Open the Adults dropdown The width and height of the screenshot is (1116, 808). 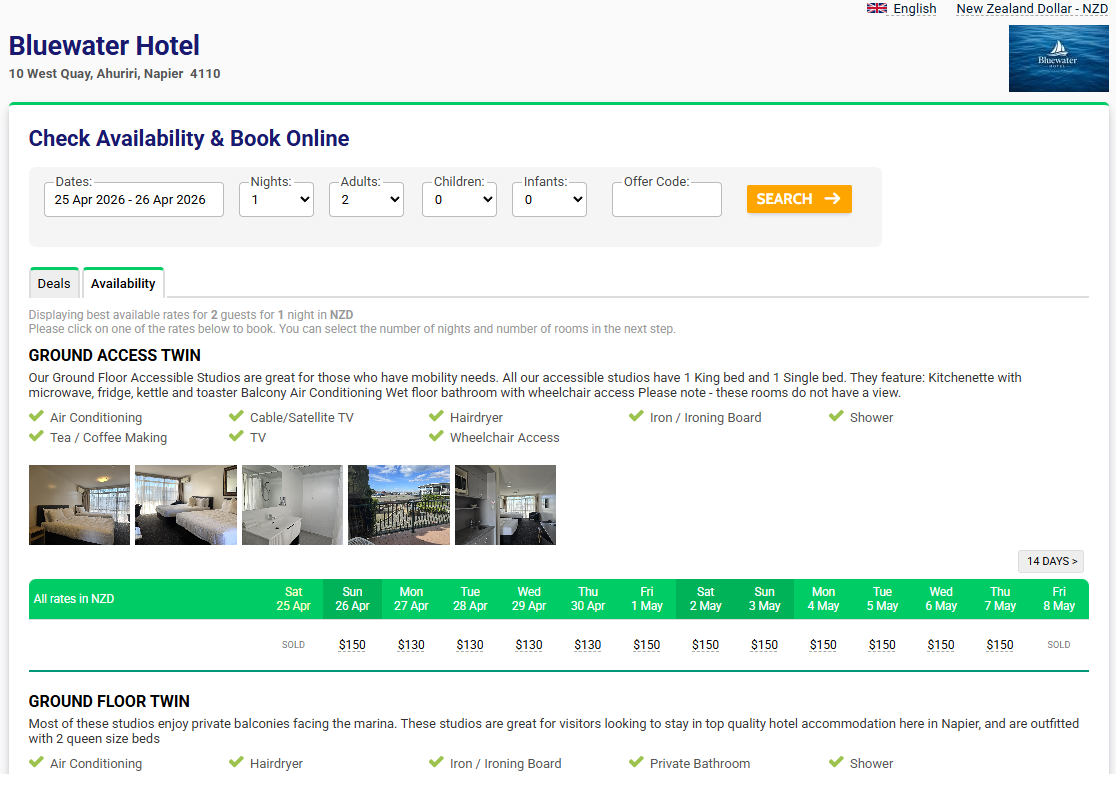tap(367, 199)
